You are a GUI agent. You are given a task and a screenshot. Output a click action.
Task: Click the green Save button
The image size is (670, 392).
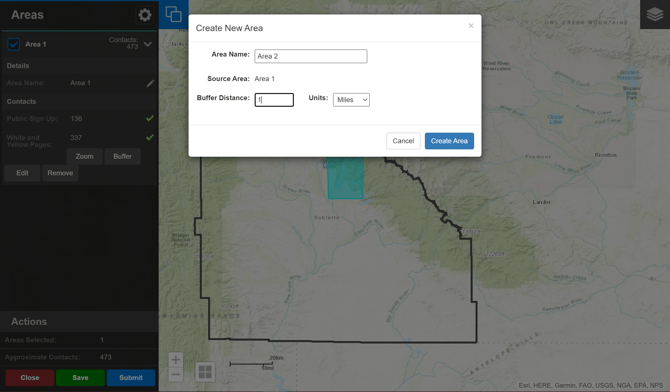click(x=80, y=377)
